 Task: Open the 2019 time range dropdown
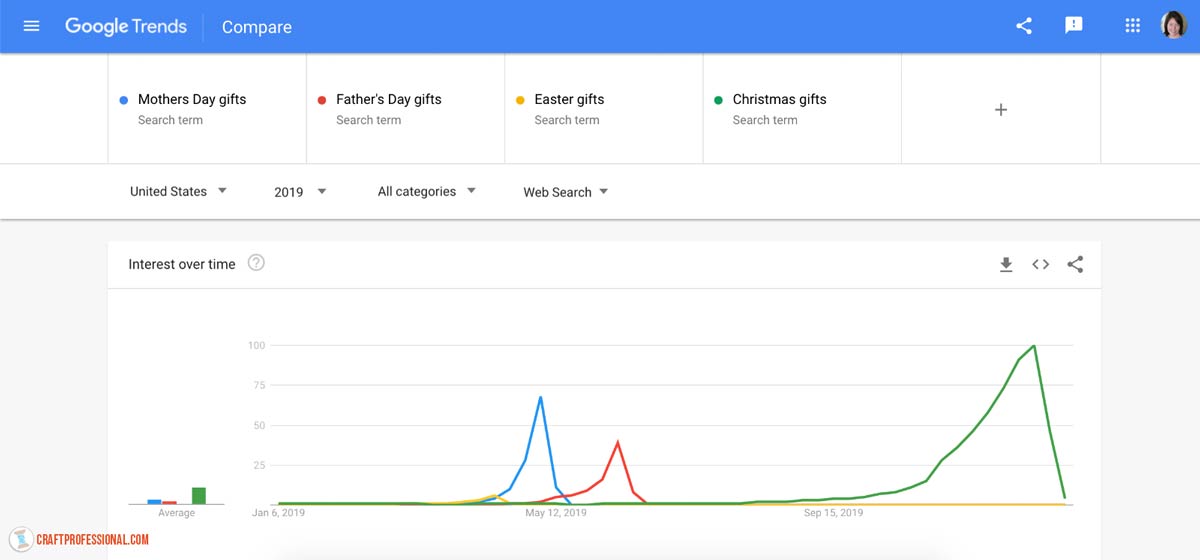300,191
